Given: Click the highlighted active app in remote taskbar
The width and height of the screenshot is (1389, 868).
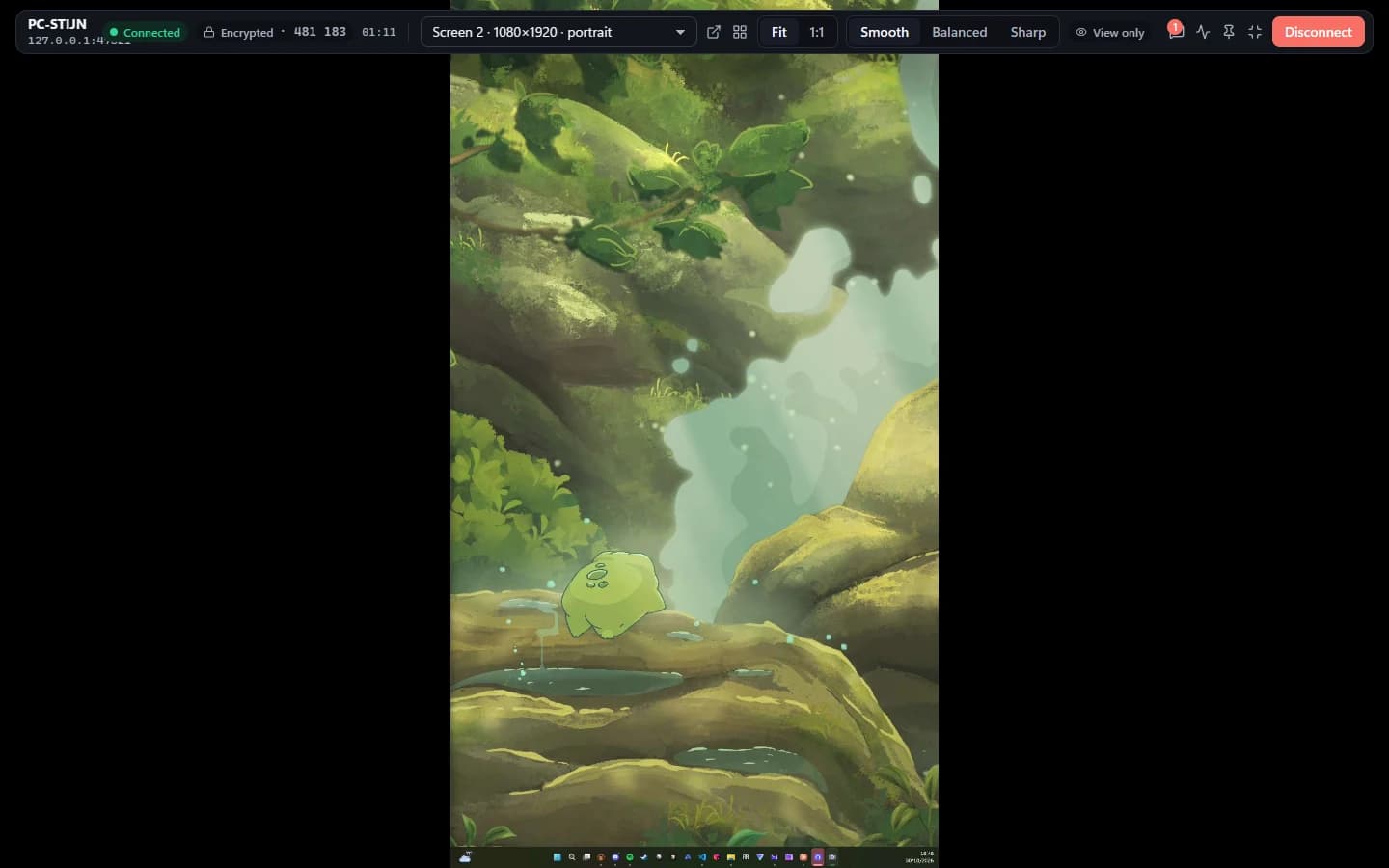Looking at the screenshot, I should (x=818, y=857).
